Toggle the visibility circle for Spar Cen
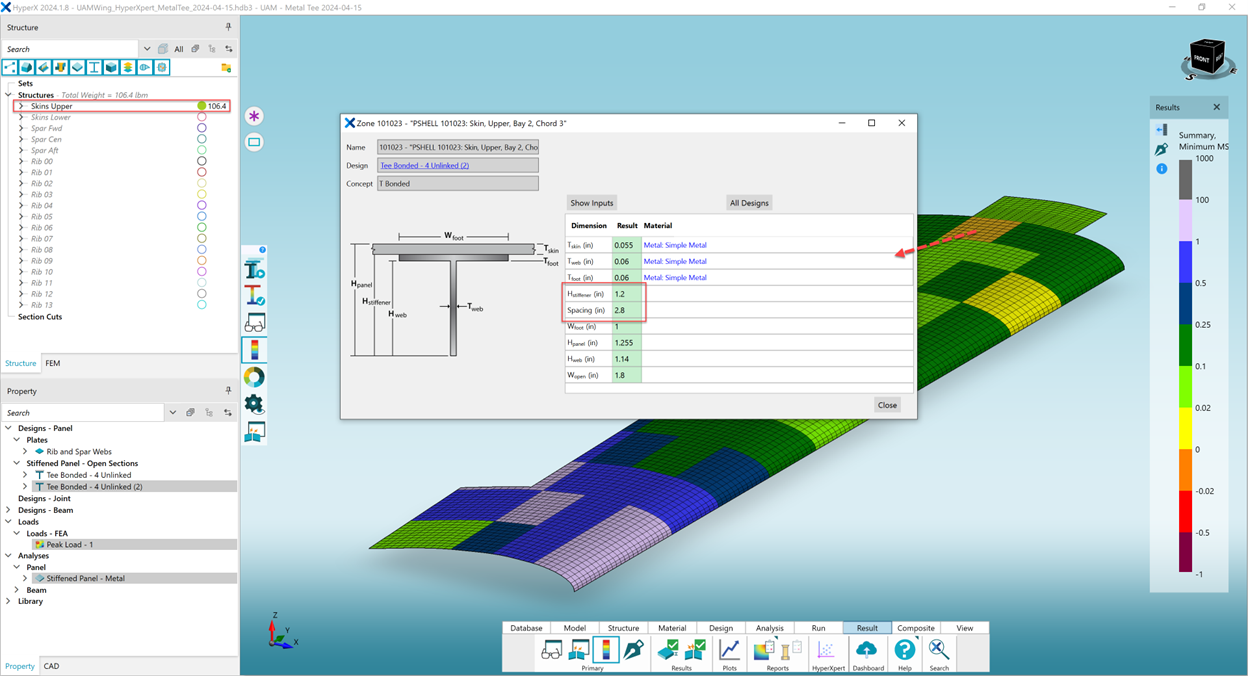Screen dimensions: 1248x676 point(201,139)
